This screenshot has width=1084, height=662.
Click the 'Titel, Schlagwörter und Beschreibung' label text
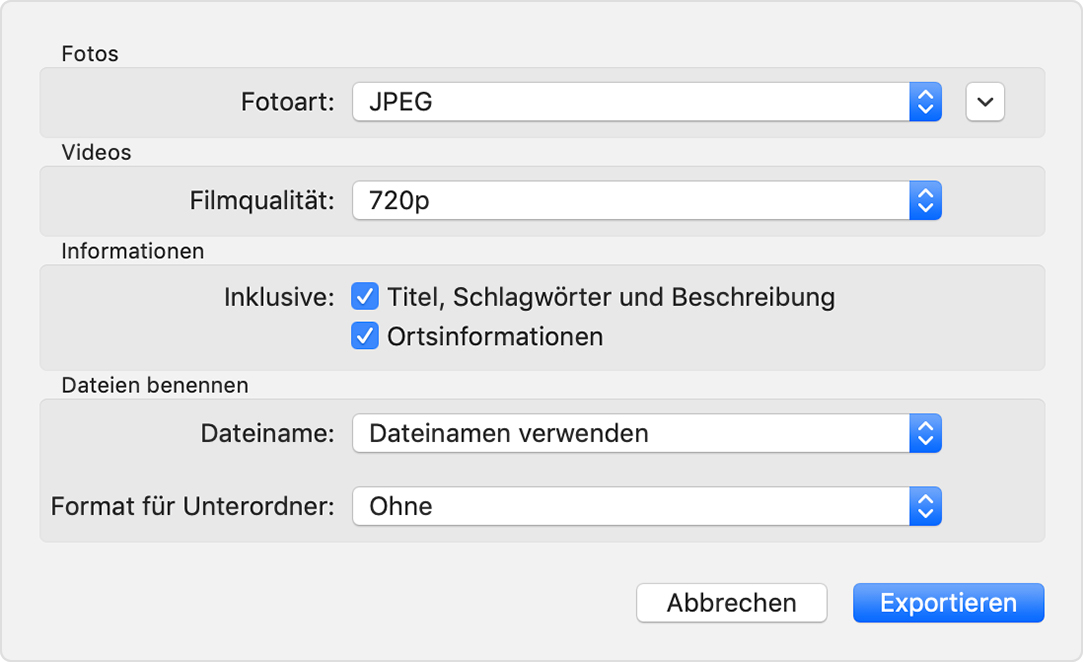tap(610, 297)
